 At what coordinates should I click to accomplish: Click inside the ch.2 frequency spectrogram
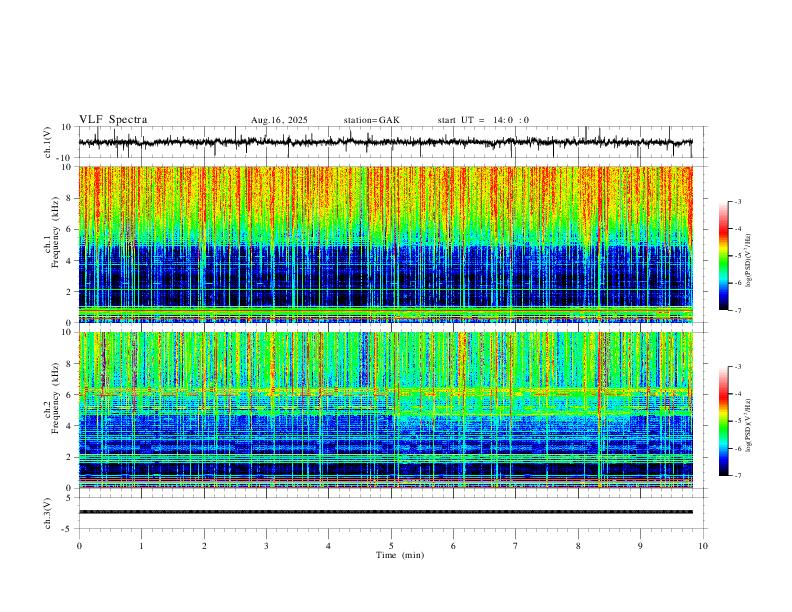tap(385, 410)
